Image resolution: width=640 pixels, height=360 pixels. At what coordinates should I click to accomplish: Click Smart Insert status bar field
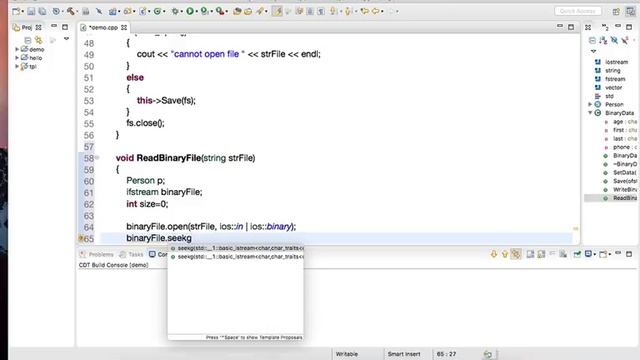(x=404, y=354)
